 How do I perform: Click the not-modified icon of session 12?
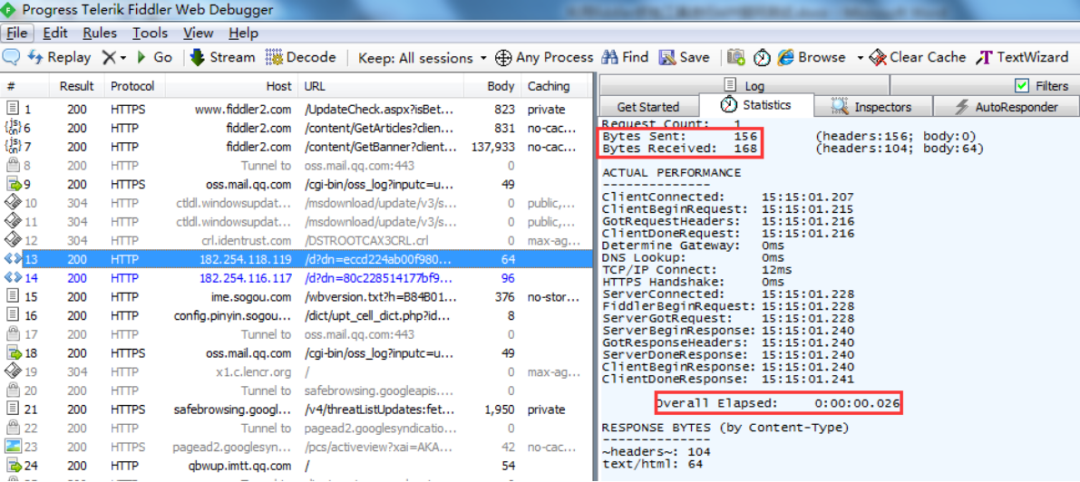click(x=13, y=240)
